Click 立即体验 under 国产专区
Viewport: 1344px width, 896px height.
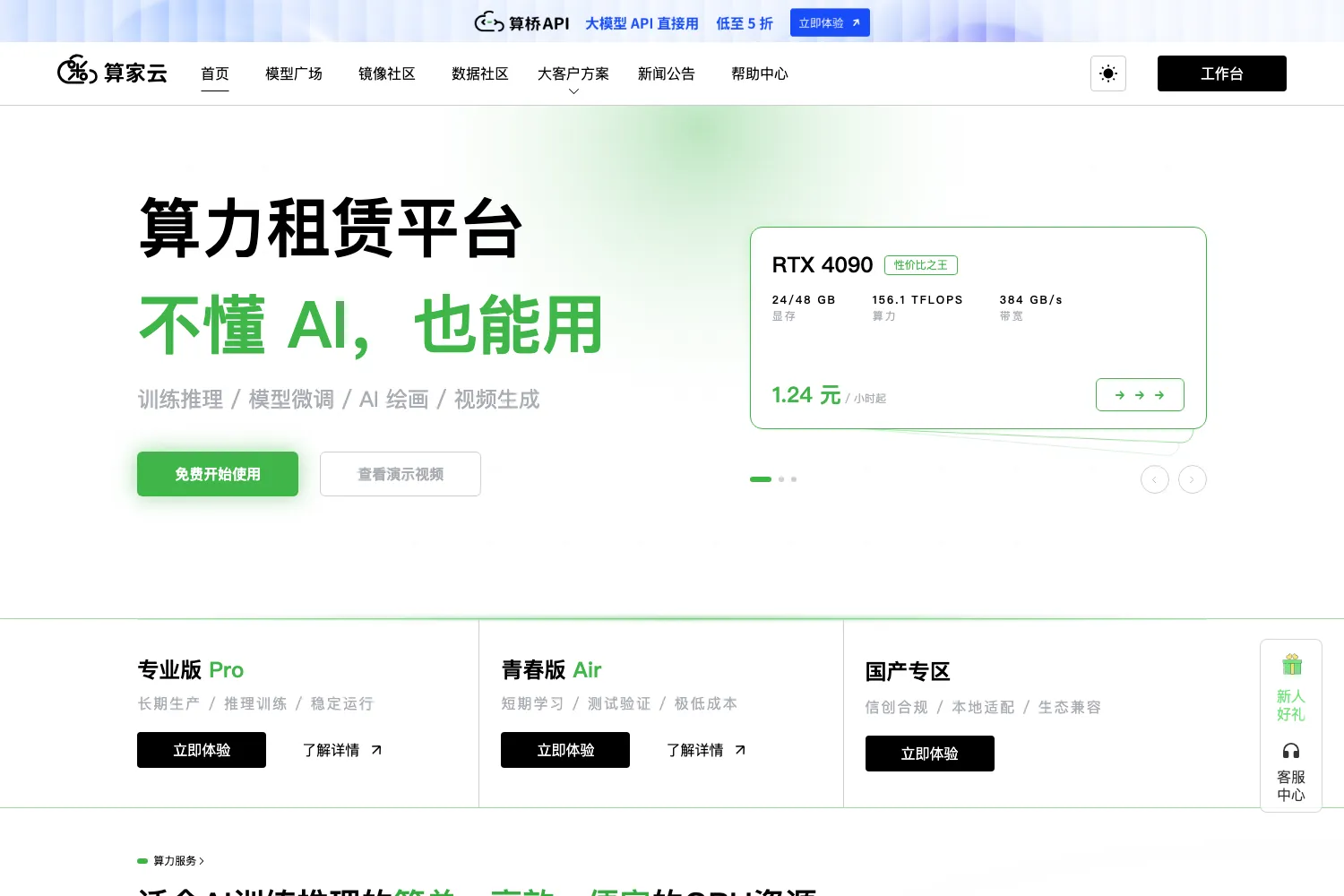click(930, 754)
